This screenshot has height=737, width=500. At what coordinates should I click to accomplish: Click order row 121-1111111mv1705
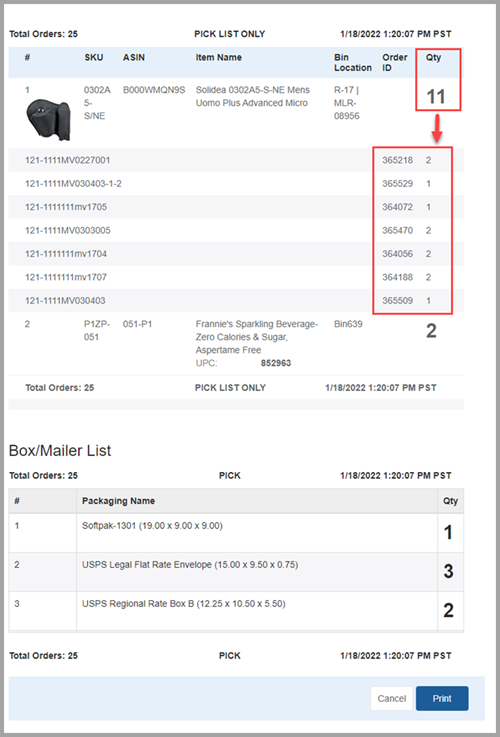(x=236, y=207)
